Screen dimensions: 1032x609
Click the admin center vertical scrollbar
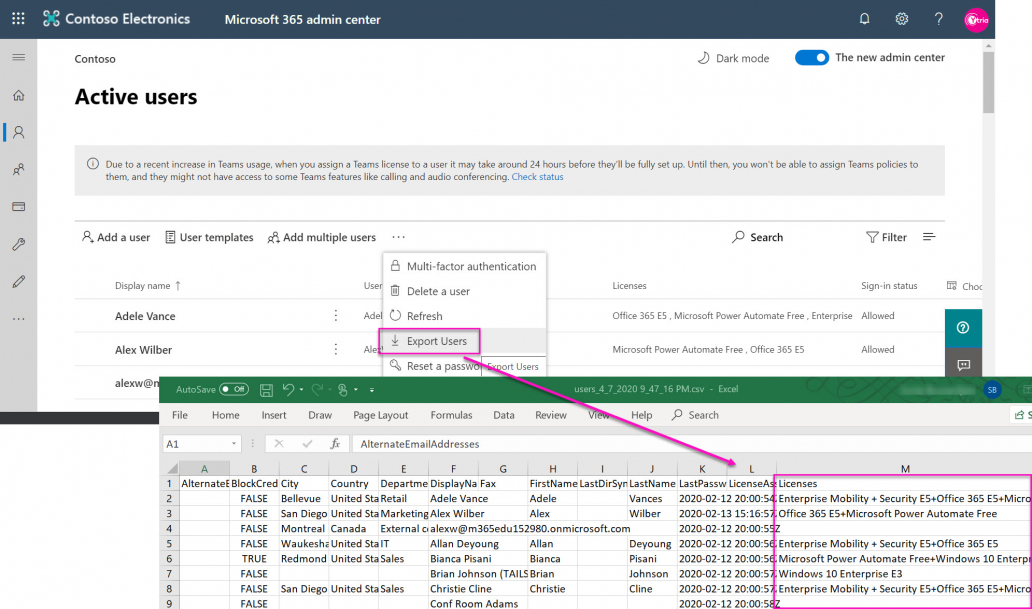click(989, 82)
